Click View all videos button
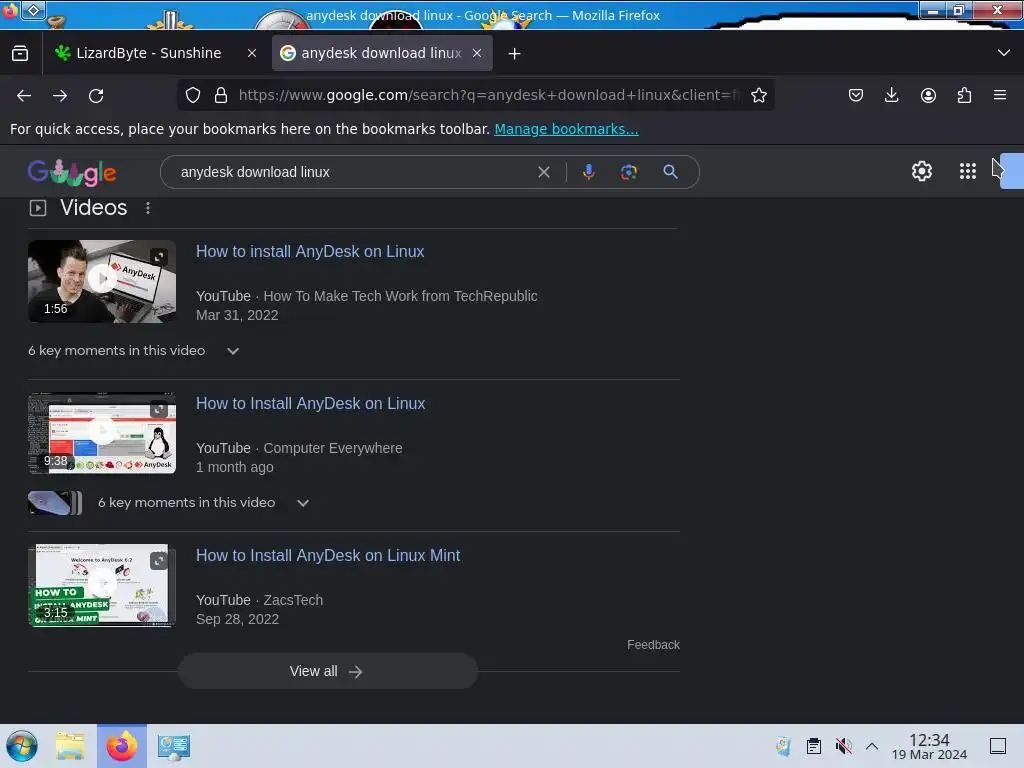Image resolution: width=1024 pixels, height=768 pixels. 328,671
